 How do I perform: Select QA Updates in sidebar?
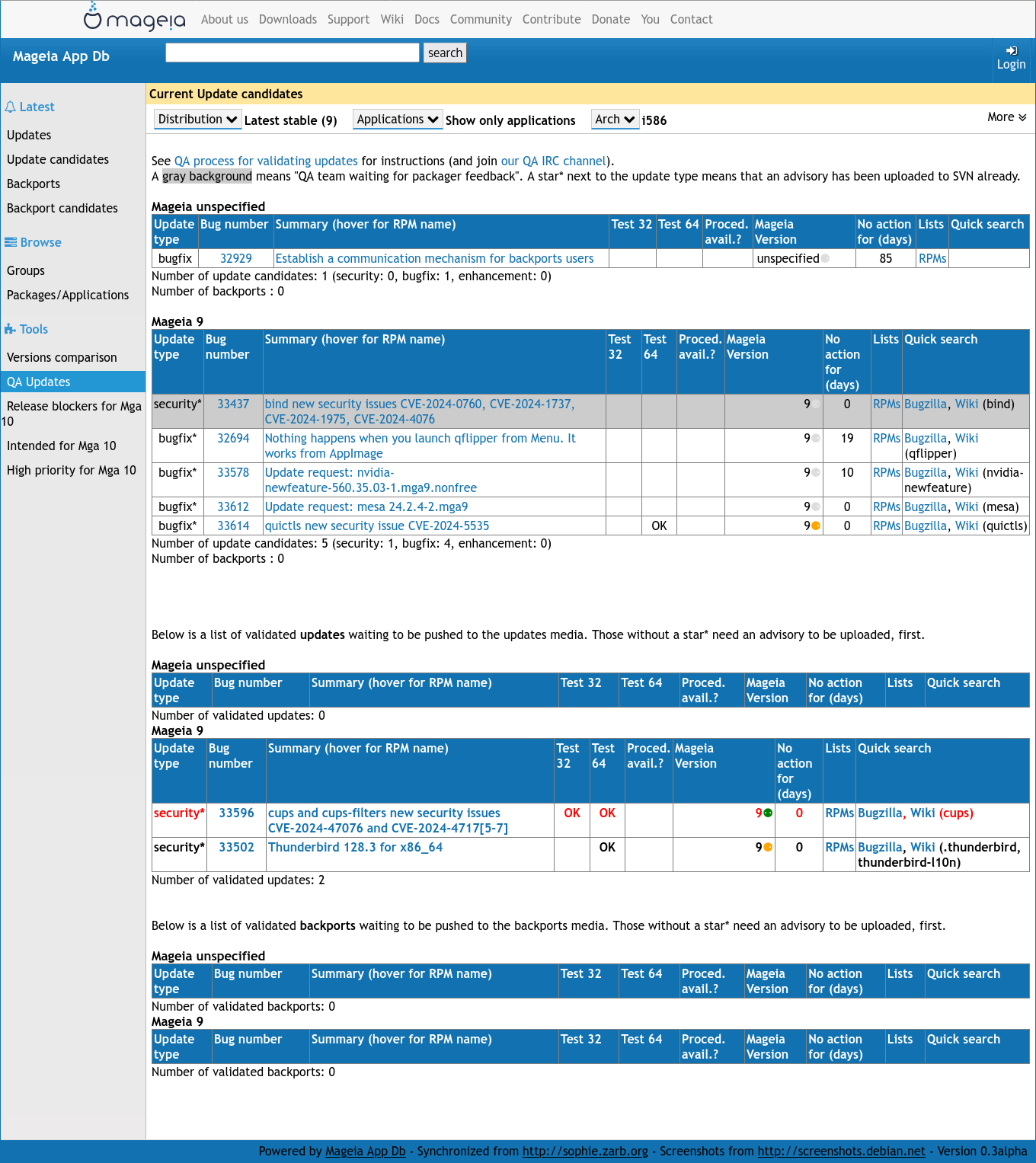(73, 382)
